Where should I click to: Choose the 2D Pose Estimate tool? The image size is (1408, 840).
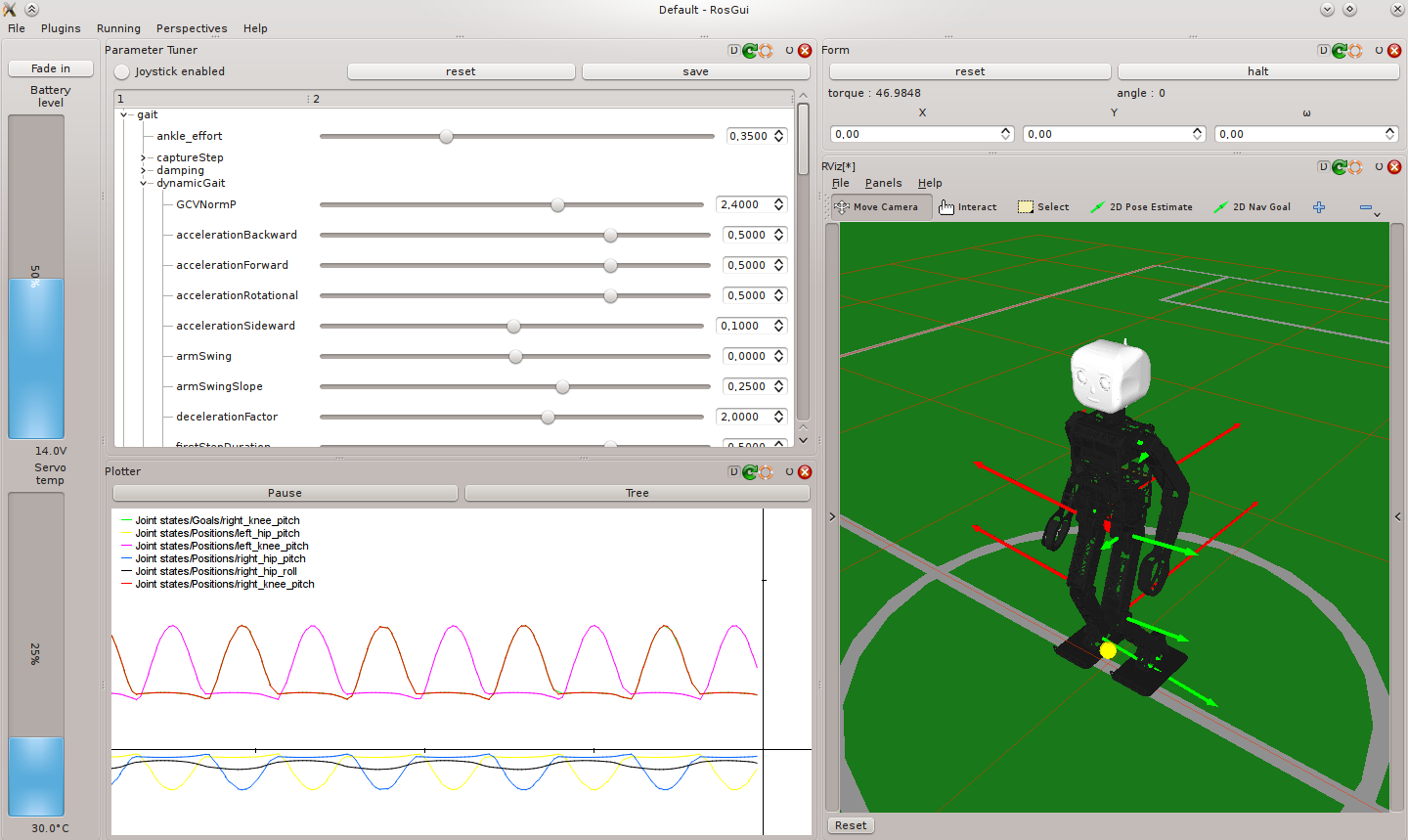1141,207
